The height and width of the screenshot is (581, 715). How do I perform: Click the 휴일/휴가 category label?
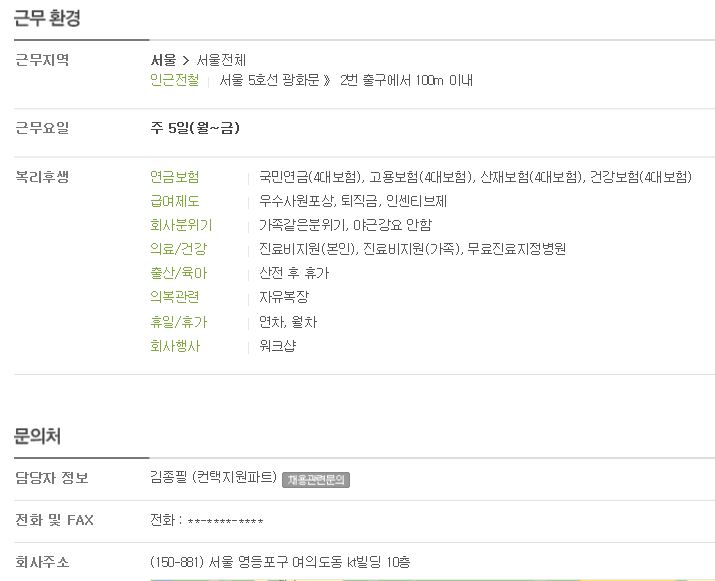pyautogui.click(x=178, y=322)
